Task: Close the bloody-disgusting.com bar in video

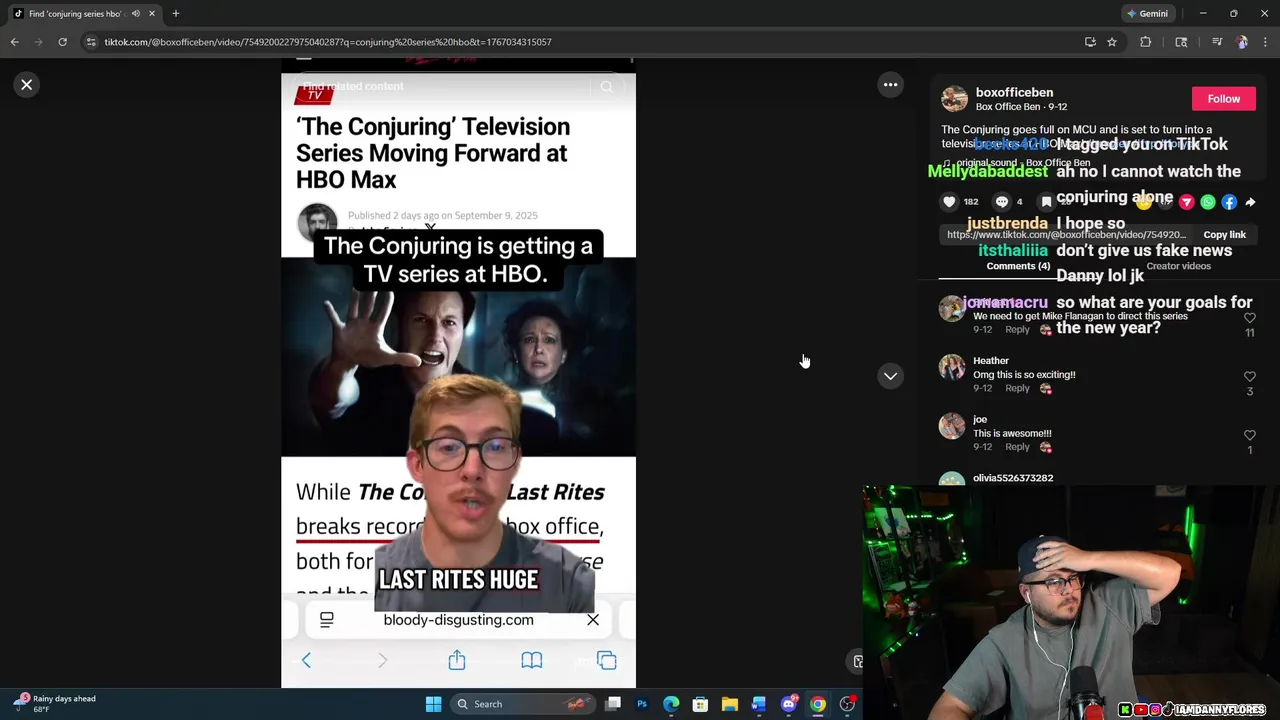Action: tap(593, 620)
